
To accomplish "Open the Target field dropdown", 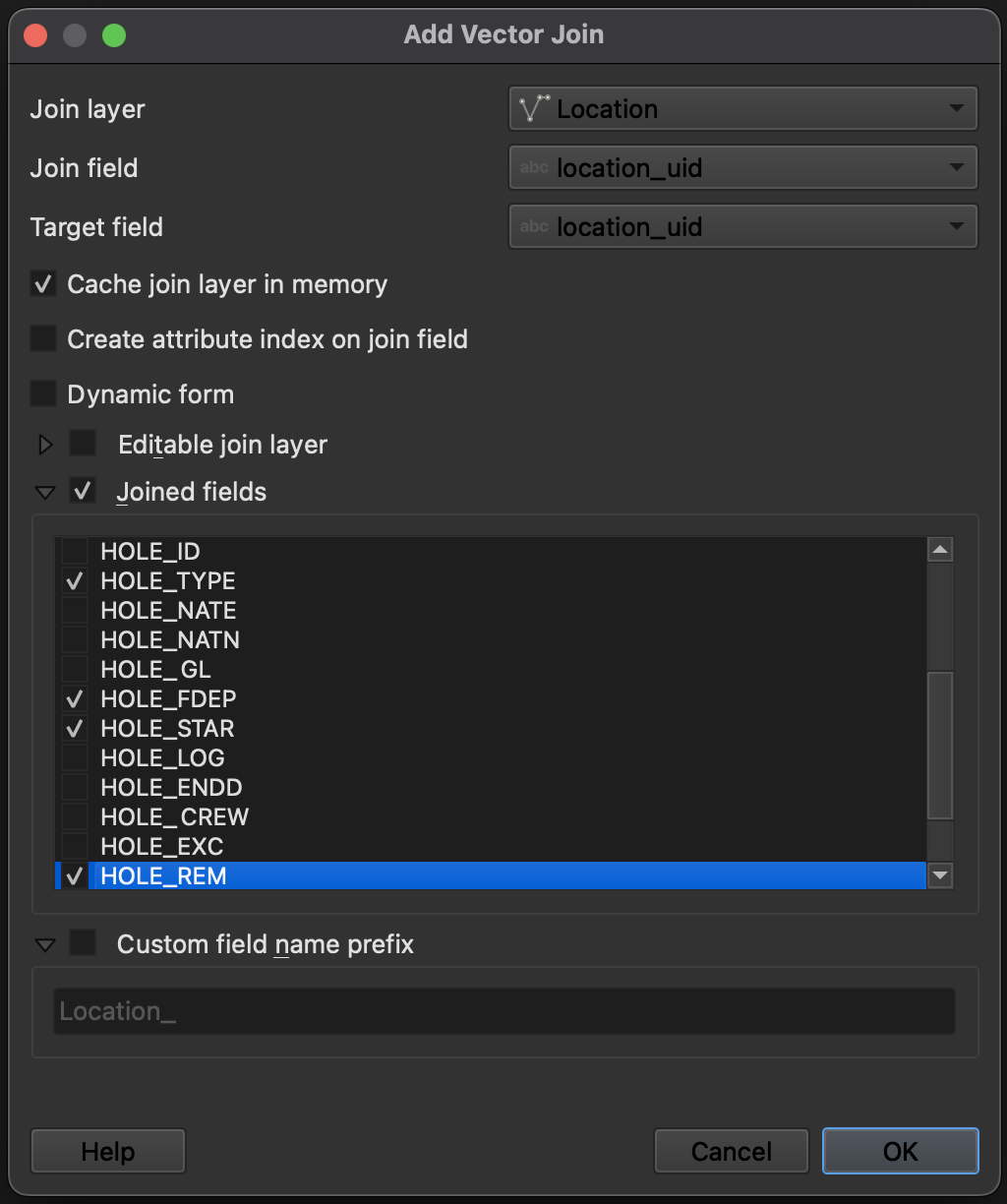I will [956, 226].
